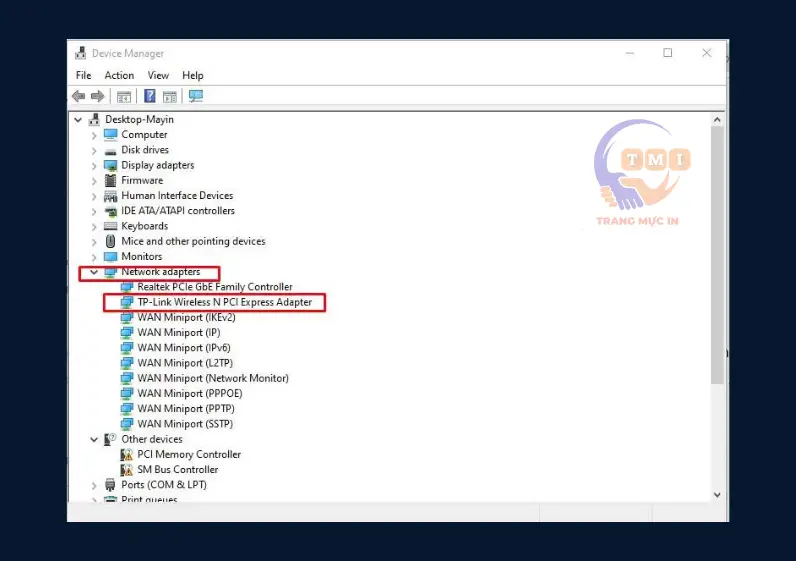Click the Other devices question-mark icon
The image size is (796, 561).
click(111, 439)
